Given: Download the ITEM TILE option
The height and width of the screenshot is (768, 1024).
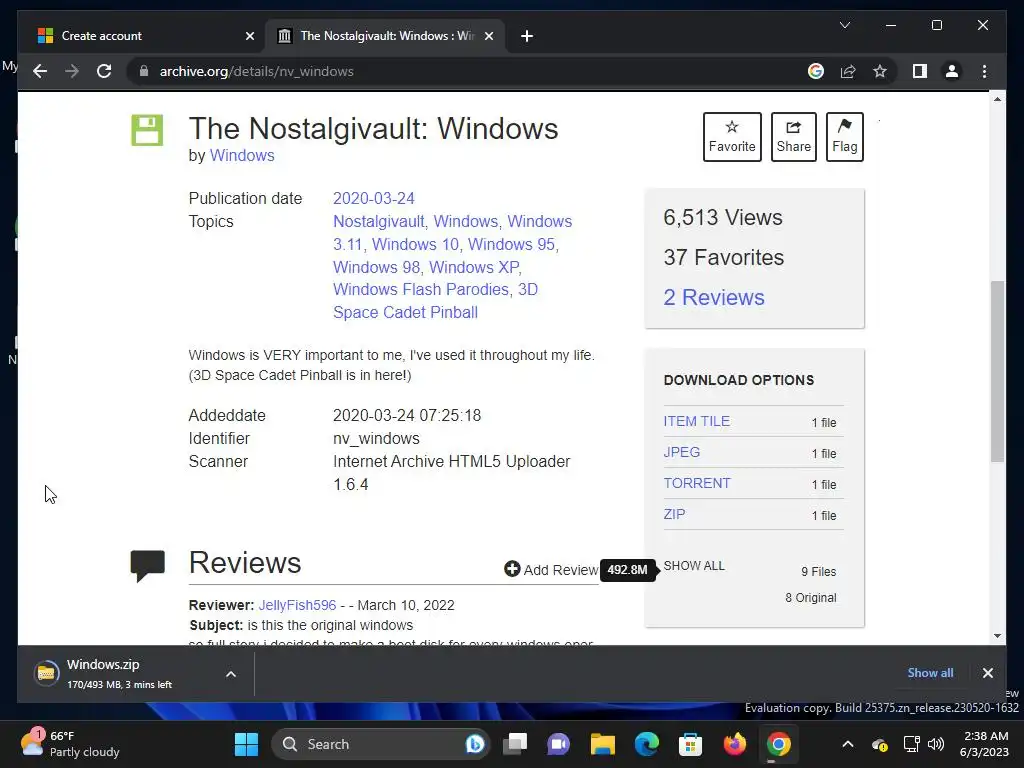Looking at the screenshot, I should 696,421.
